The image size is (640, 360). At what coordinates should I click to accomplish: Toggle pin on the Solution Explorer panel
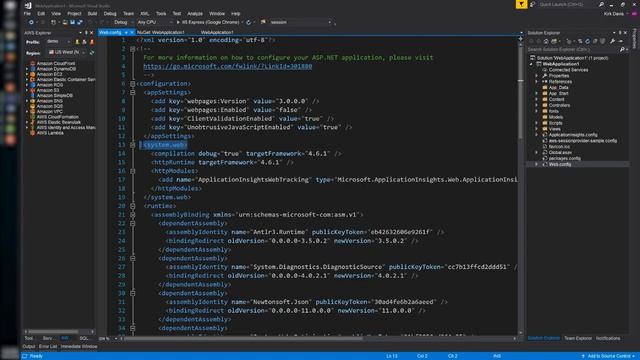coord(620,33)
